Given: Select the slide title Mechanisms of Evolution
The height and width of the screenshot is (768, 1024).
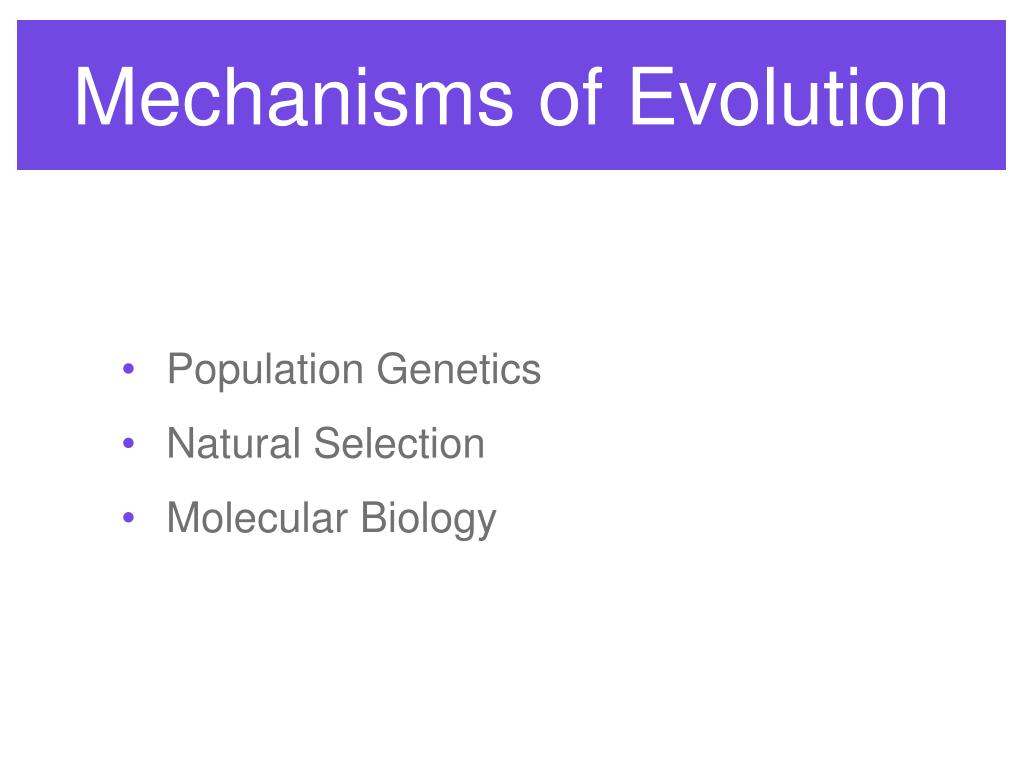Looking at the screenshot, I should (511, 97).
